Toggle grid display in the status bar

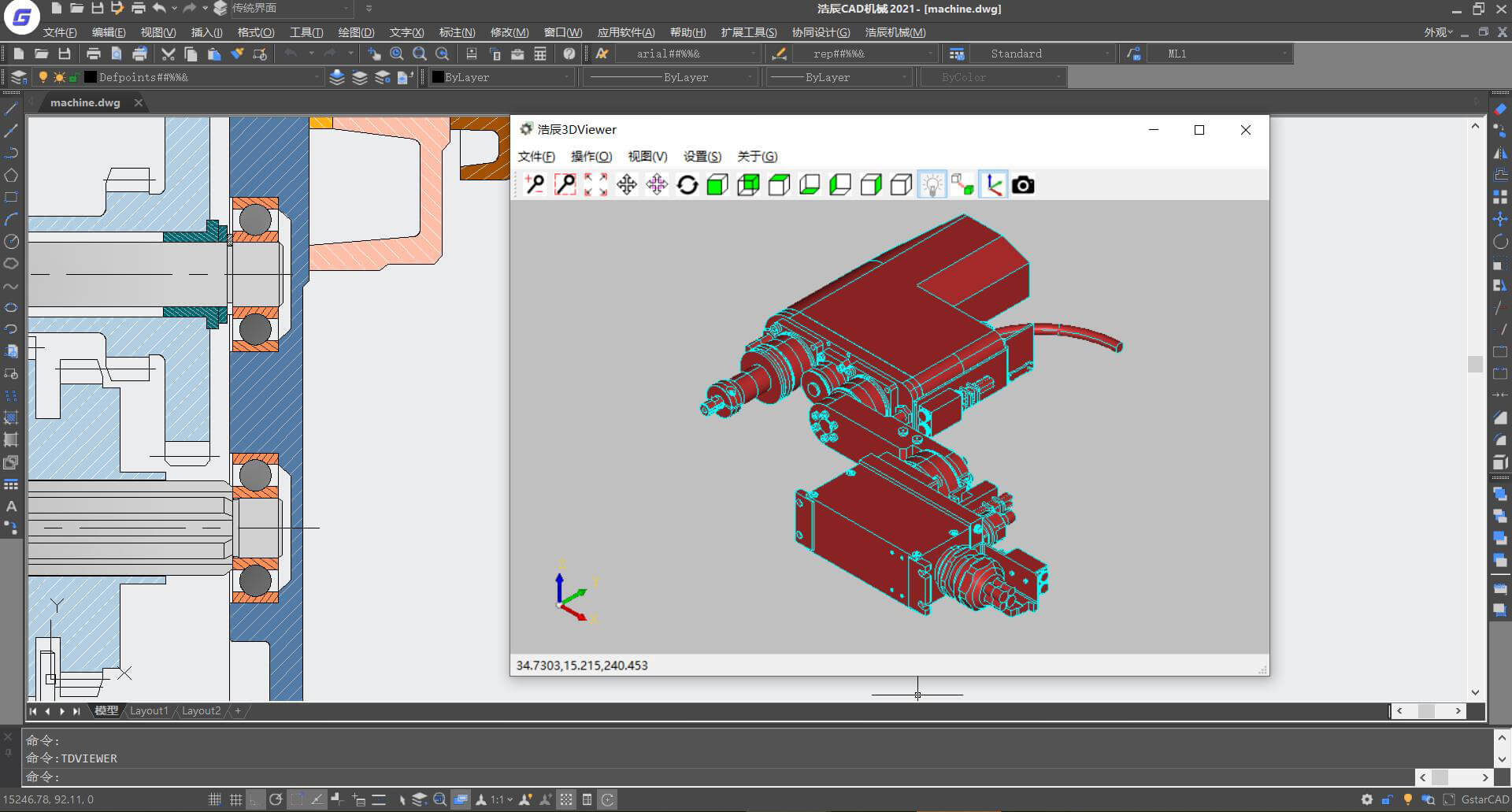[235, 799]
